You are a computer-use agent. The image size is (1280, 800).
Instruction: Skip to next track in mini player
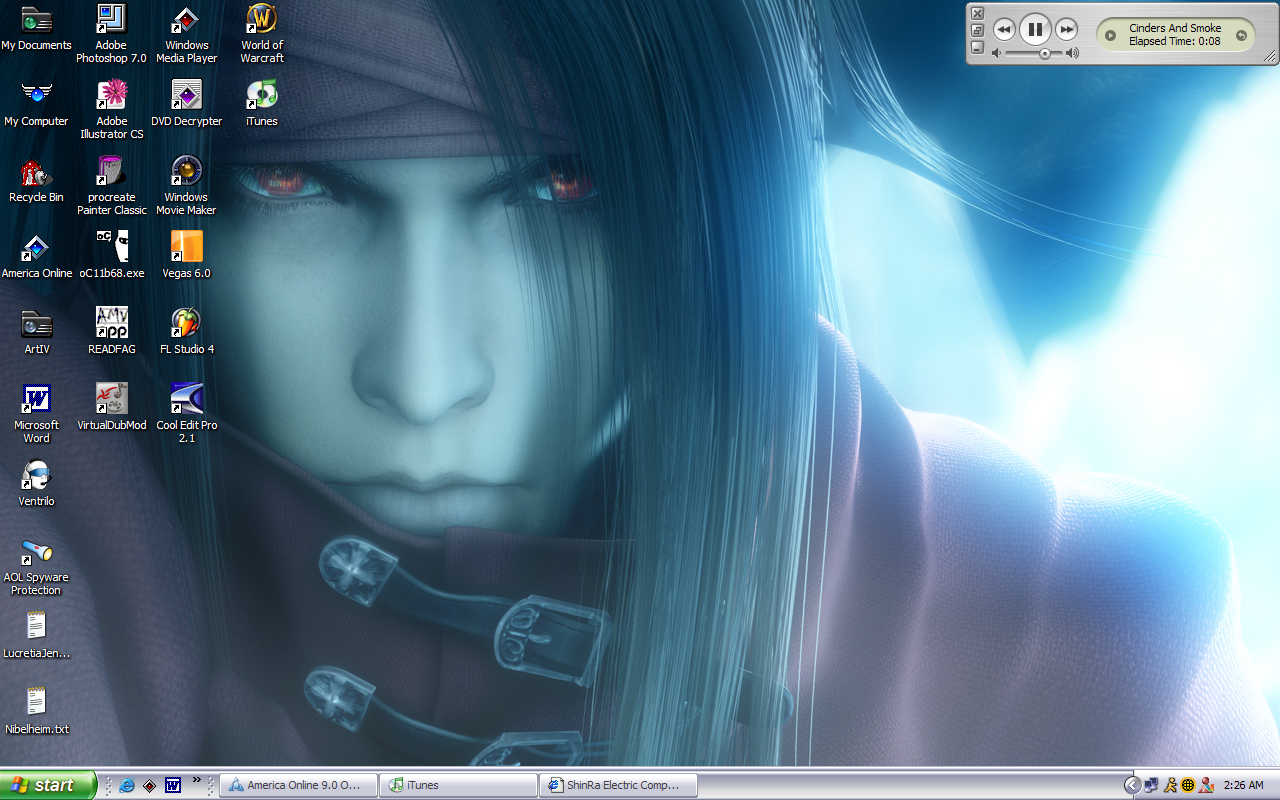coord(1066,29)
